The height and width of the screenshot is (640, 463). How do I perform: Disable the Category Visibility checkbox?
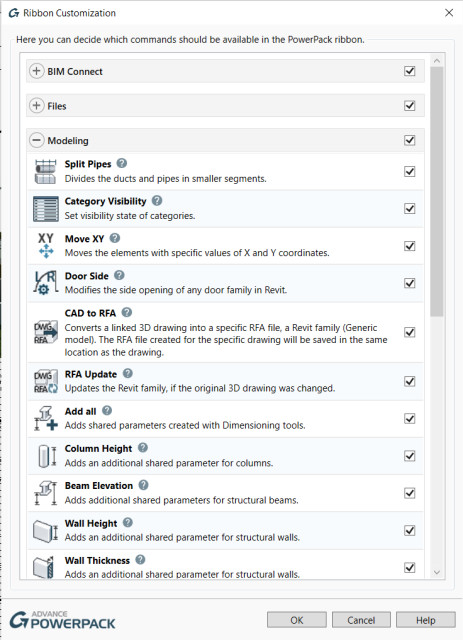410,209
